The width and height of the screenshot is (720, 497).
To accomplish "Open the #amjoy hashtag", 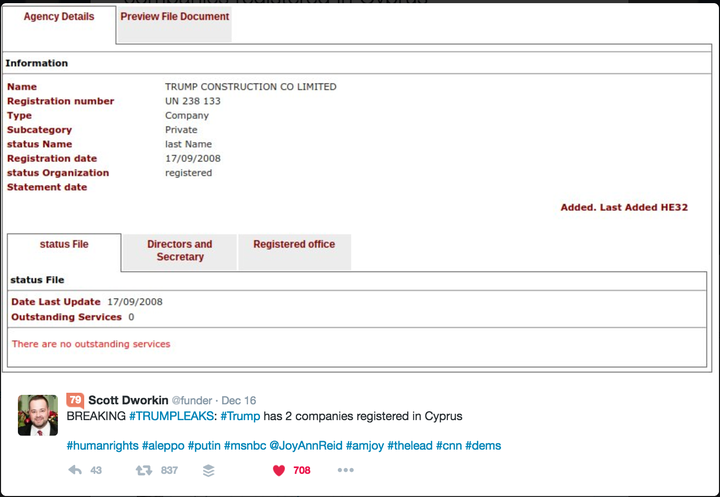I will (365, 446).
